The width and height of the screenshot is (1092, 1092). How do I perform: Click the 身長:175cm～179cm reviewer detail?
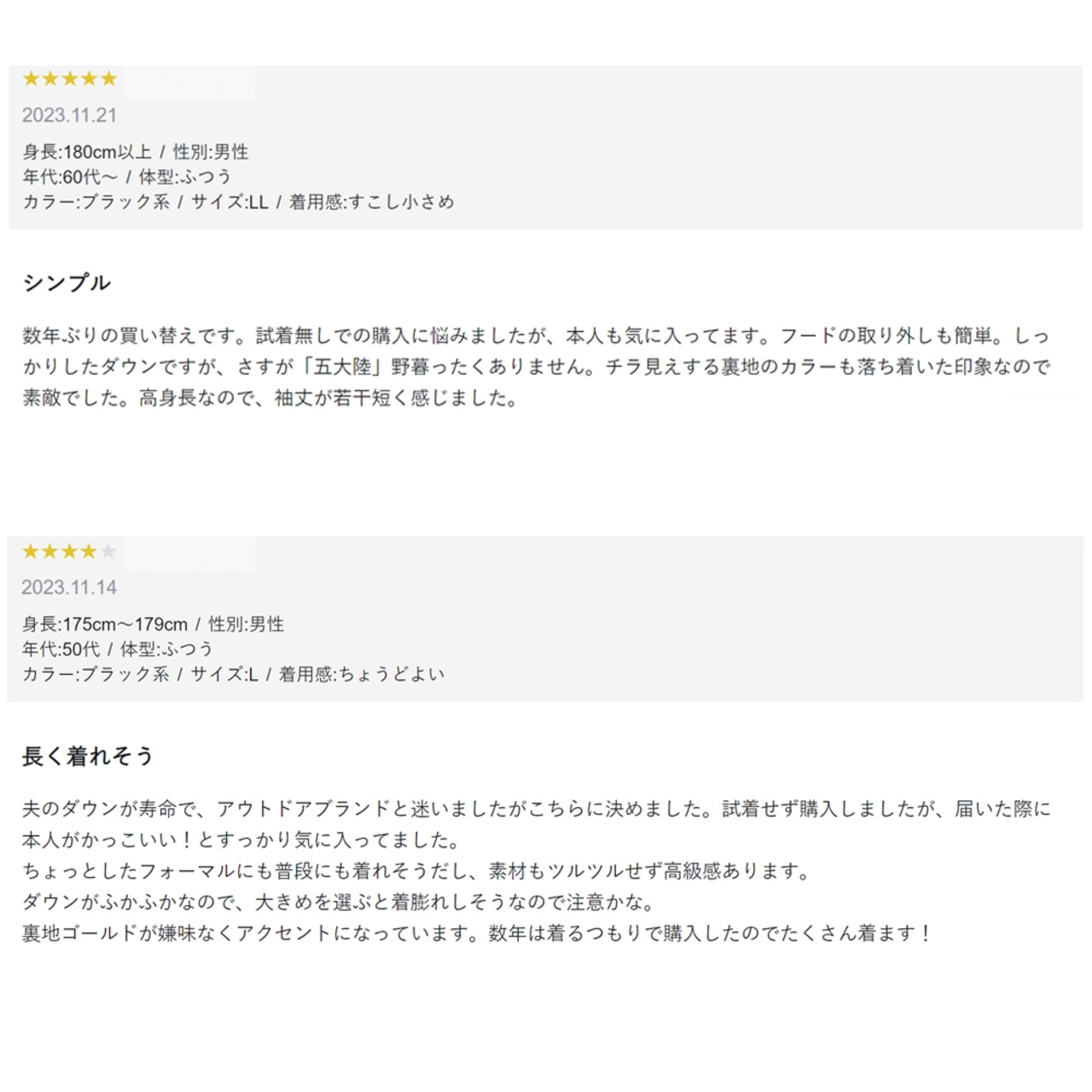click(105, 624)
